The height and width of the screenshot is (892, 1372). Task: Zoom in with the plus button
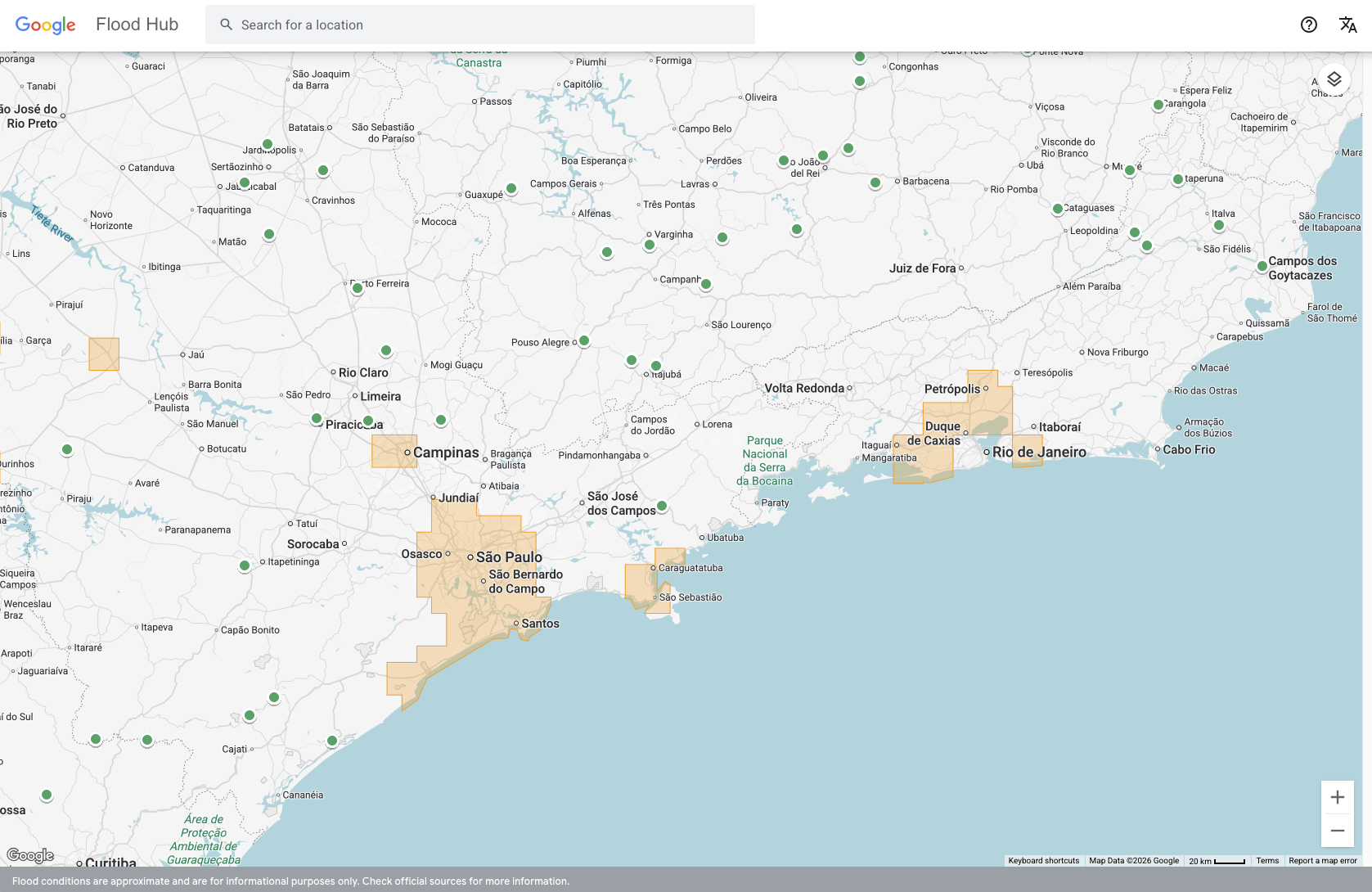click(1338, 797)
